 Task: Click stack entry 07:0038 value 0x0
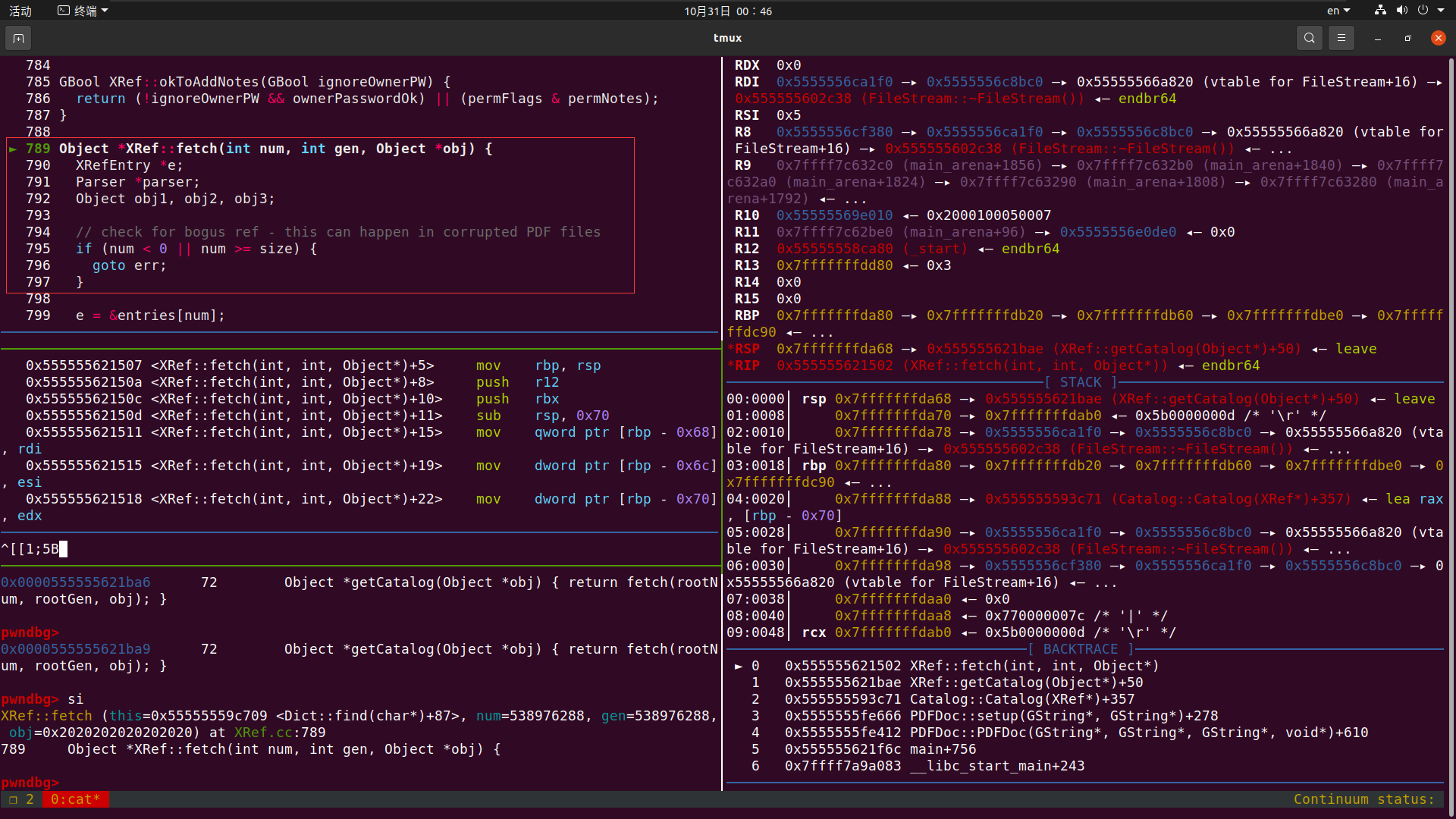tap(997, 599)
